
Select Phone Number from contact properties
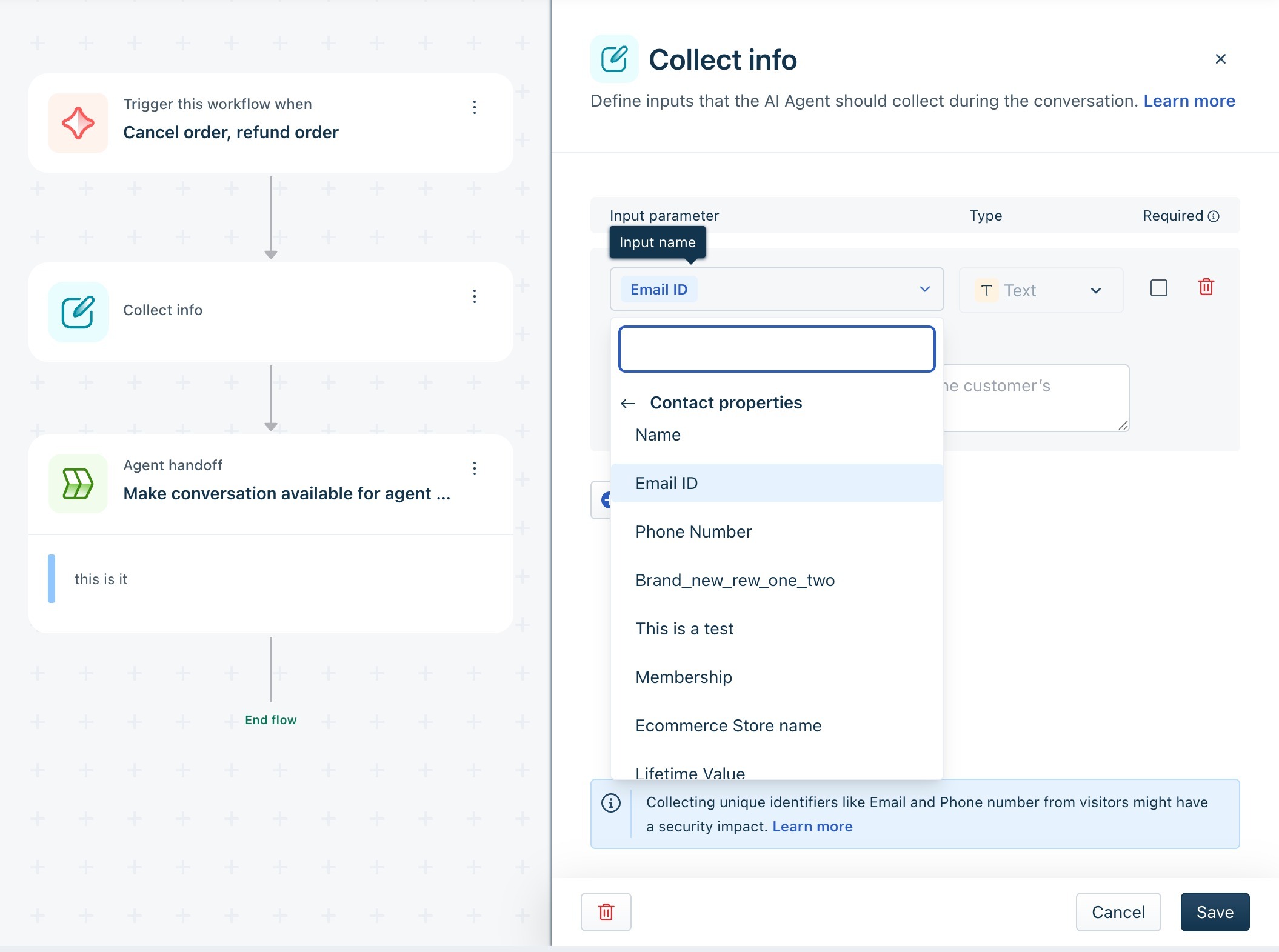click(693, 531)
